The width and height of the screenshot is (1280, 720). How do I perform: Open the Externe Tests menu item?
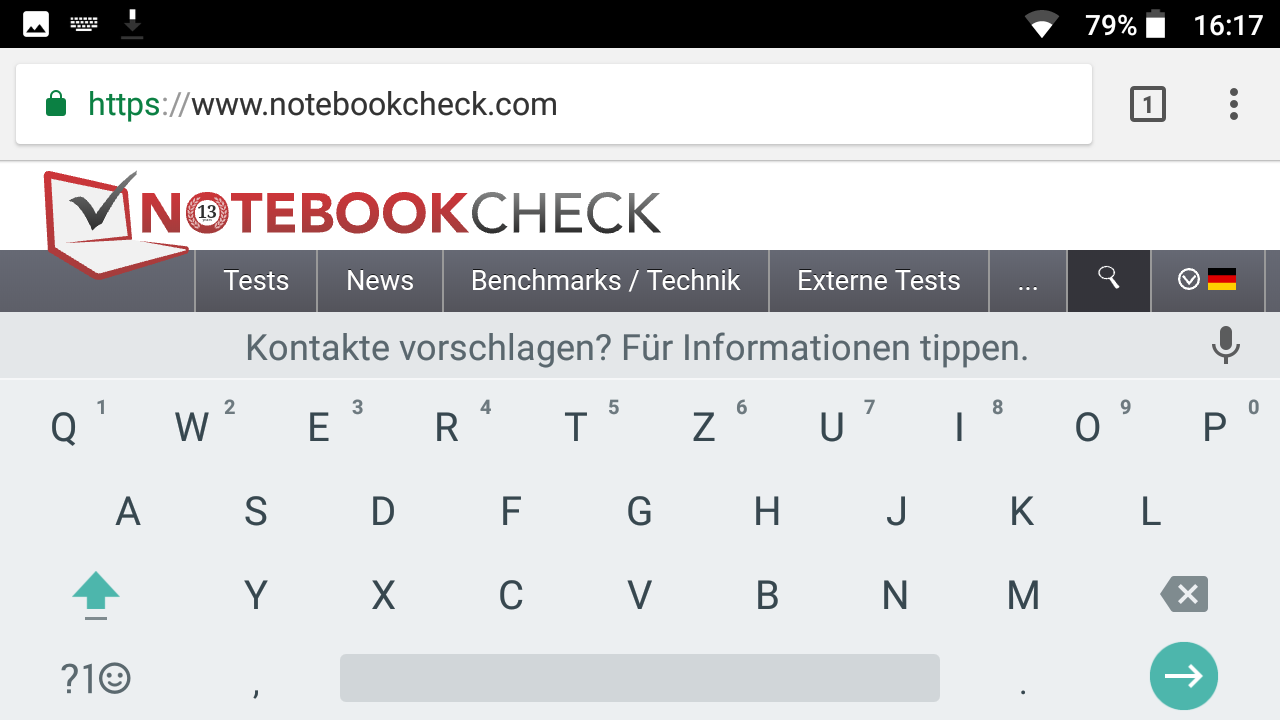(879, 281)
